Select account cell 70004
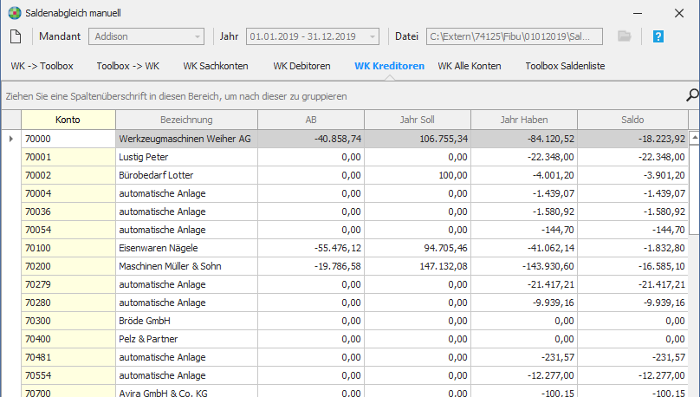The height and width of the screenshot is (397, 700). click(x=68, y=193)
